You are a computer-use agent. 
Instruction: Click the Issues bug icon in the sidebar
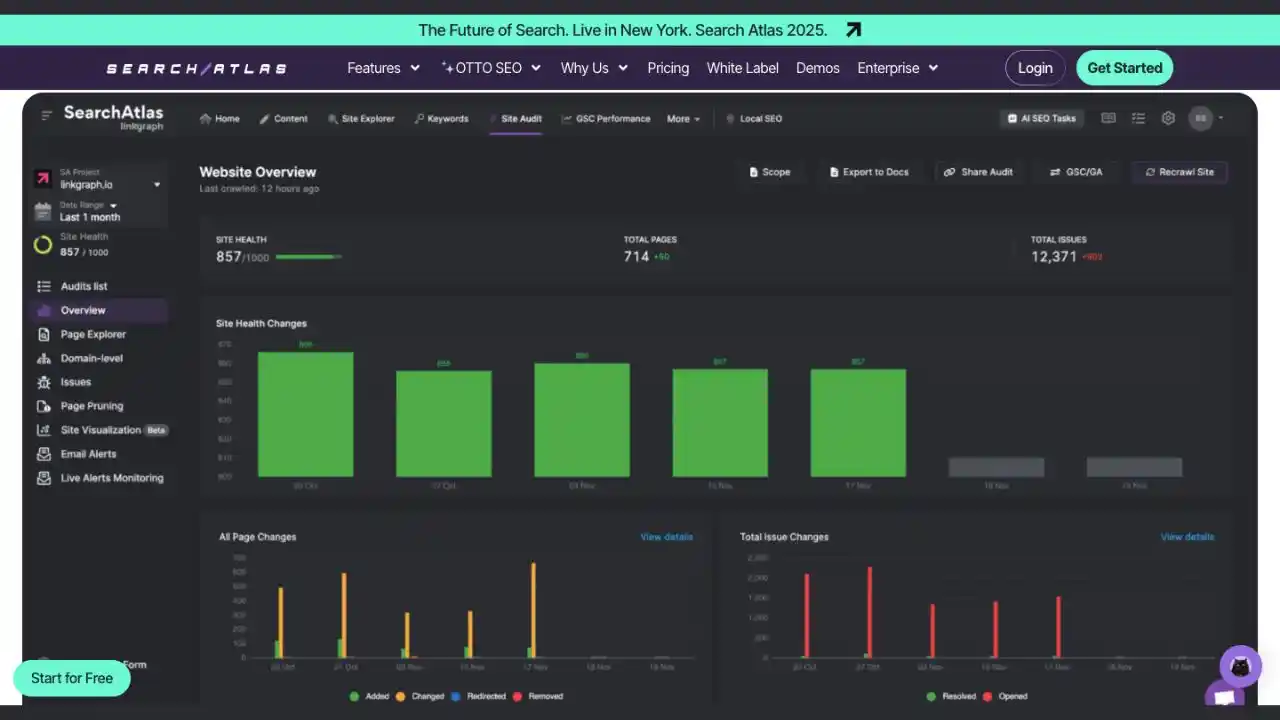43,382
